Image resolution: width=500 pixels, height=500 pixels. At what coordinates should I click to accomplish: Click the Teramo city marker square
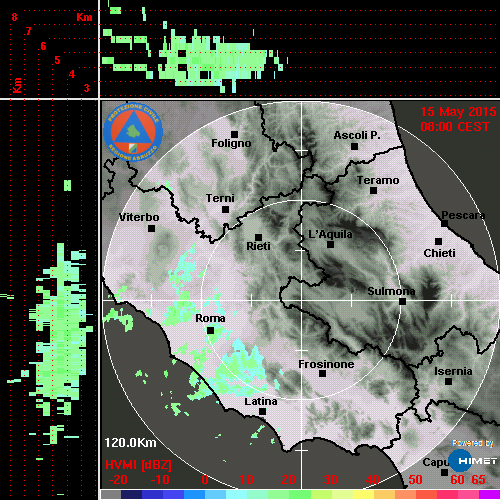373,190
